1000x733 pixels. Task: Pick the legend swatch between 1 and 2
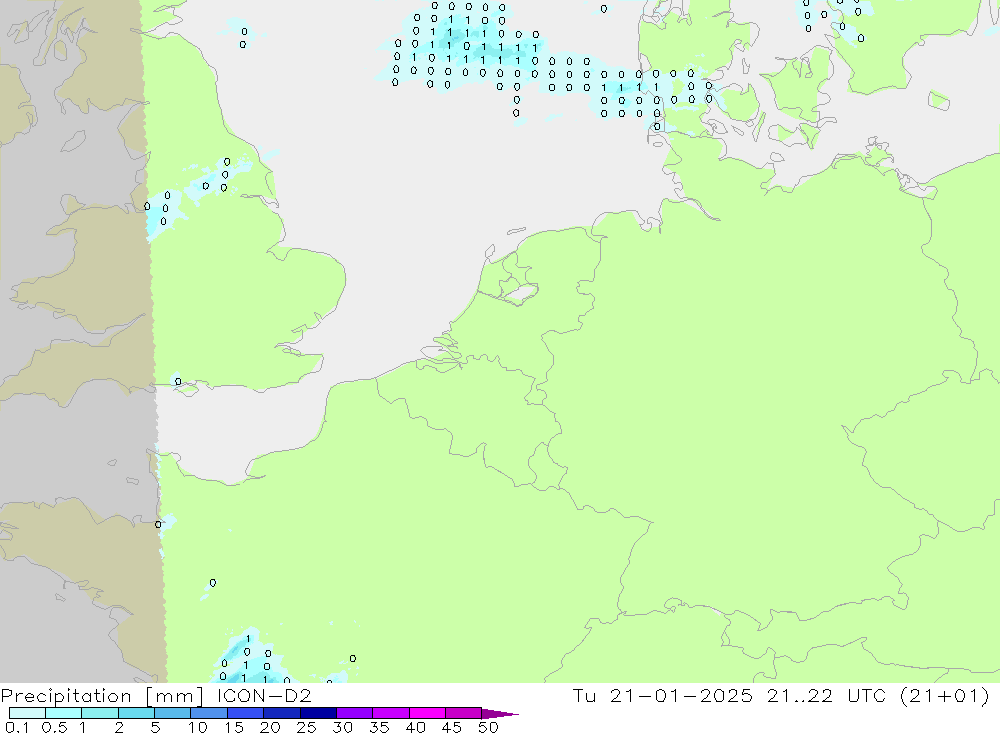pyautogui.click(x=99, y=713)
